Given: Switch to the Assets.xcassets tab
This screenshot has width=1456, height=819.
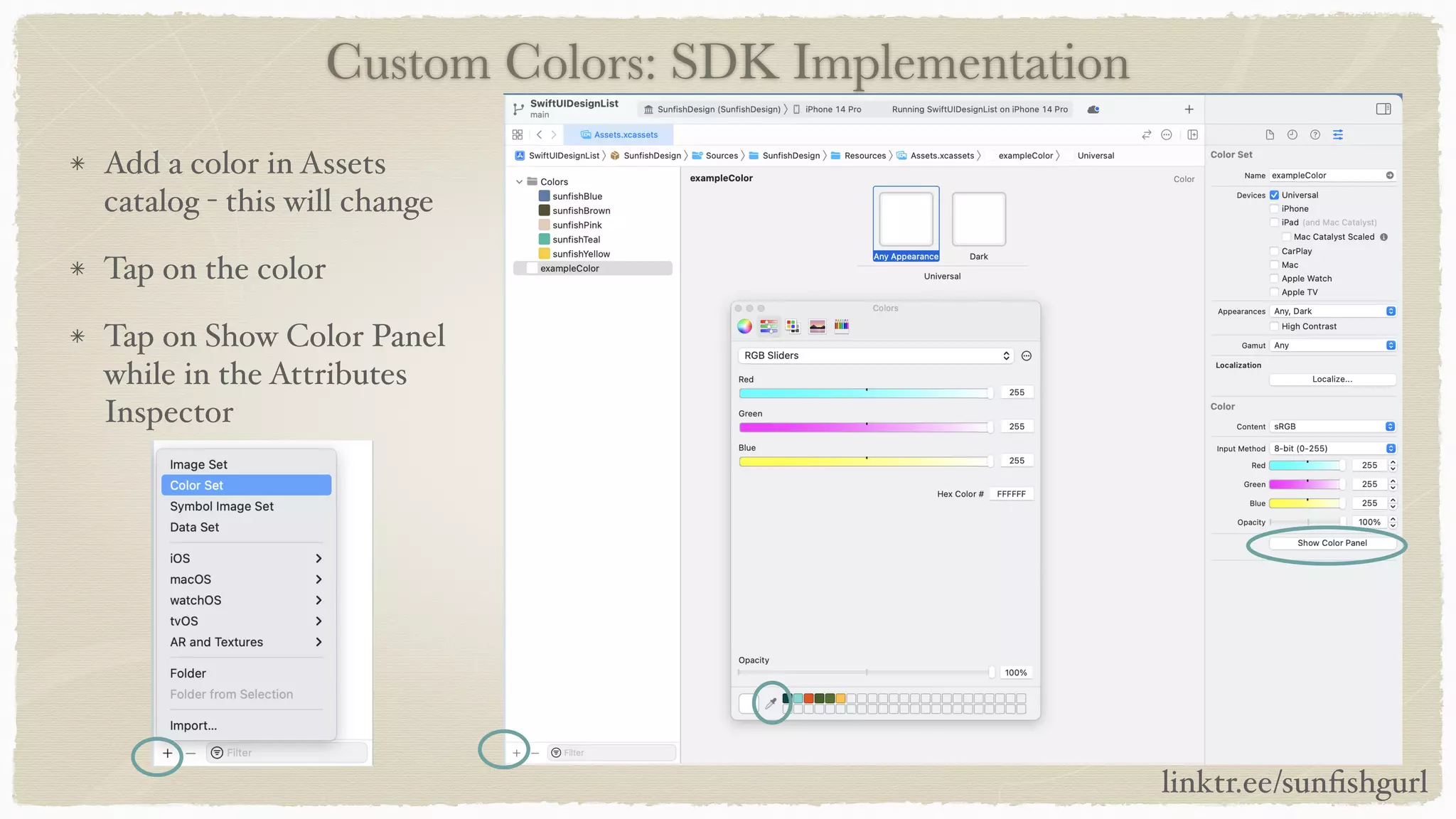Looking at the screenshot, I should click(619, 134).
